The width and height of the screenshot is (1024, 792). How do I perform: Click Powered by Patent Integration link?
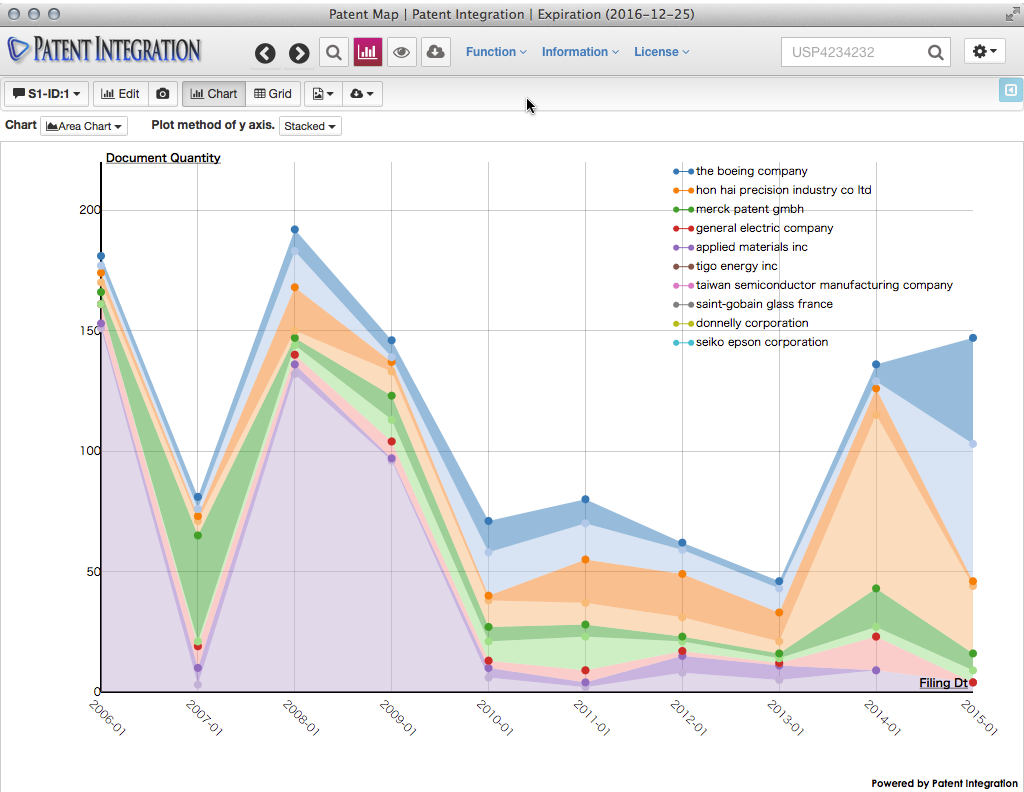(x=944, y=783)
